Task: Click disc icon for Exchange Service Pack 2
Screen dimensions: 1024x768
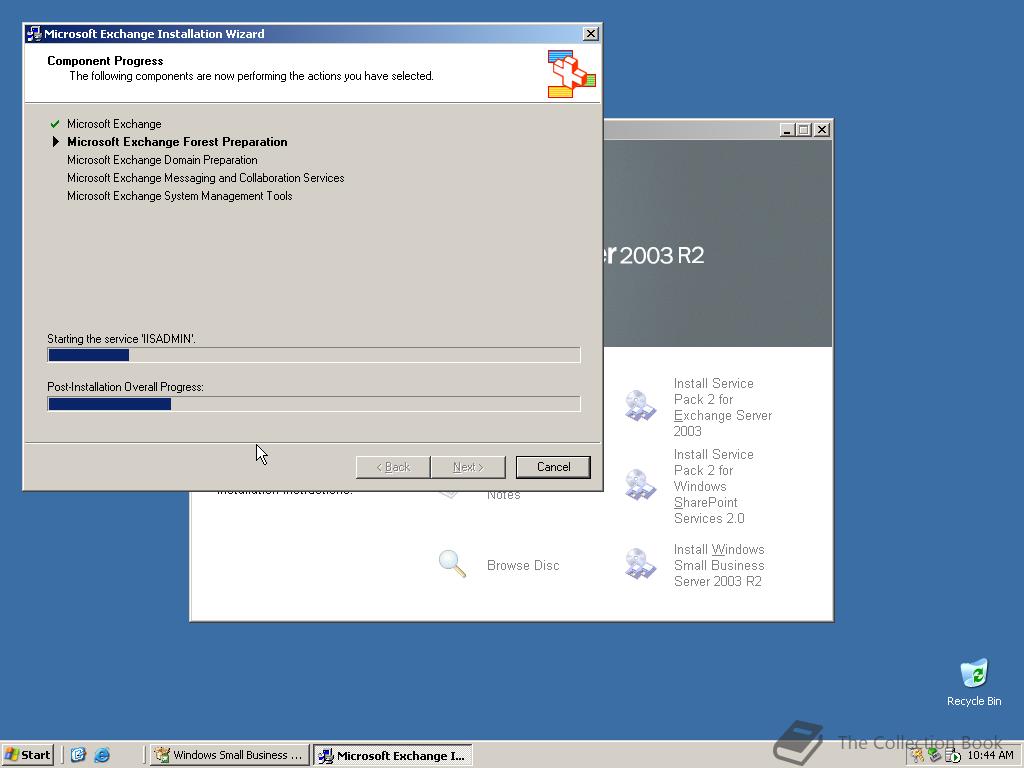Action: [639, 406]
